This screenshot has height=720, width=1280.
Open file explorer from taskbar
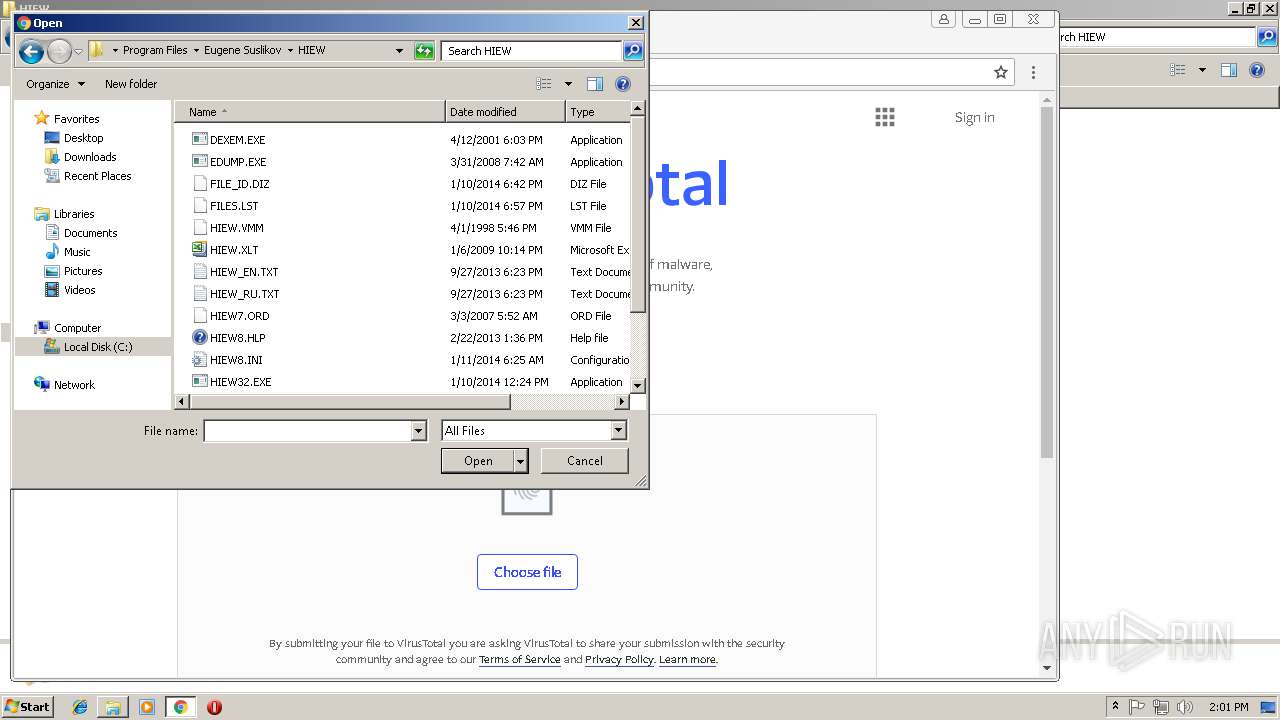[x=113, y=707]
